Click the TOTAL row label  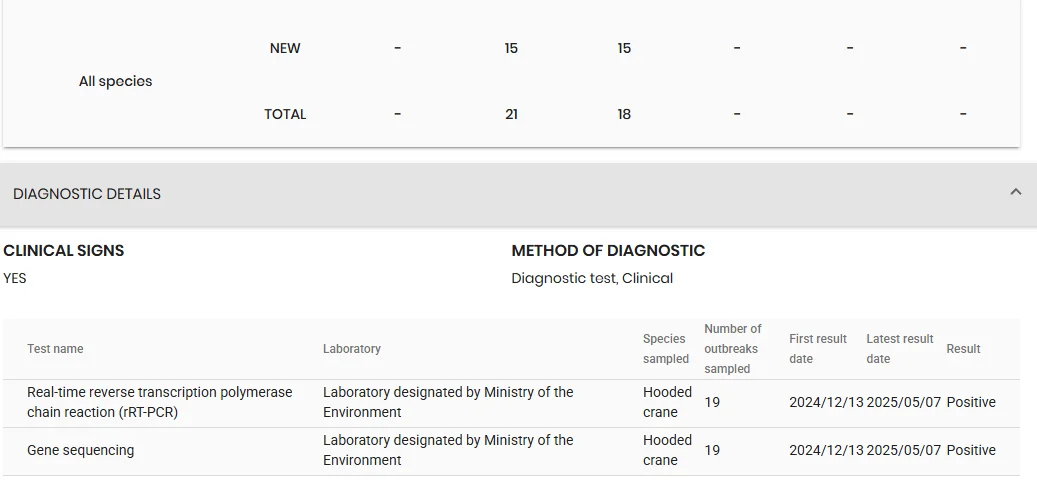[285, 114]
